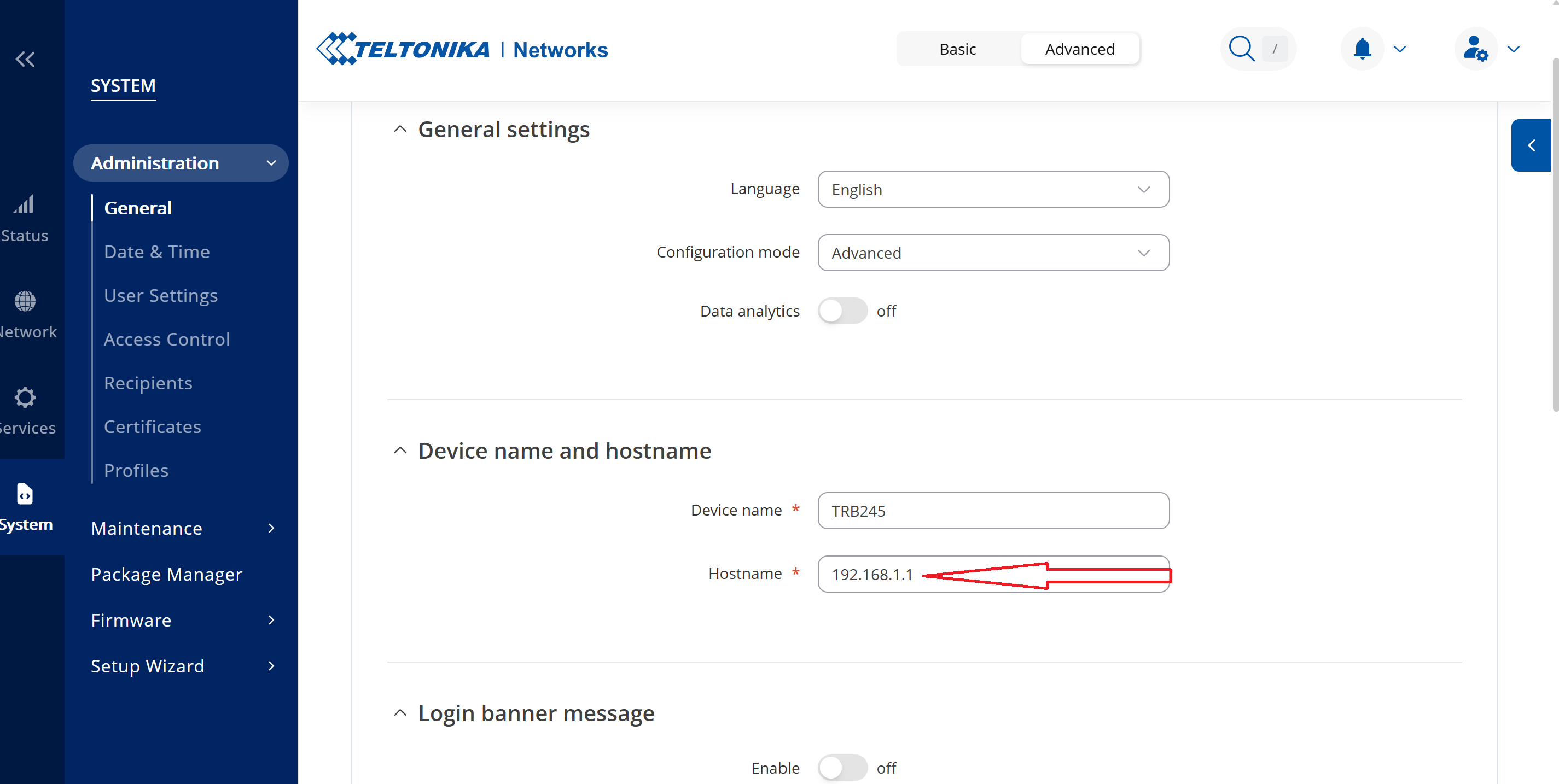
Task: Open the notifications bell icon
Action: point(1362,49)
